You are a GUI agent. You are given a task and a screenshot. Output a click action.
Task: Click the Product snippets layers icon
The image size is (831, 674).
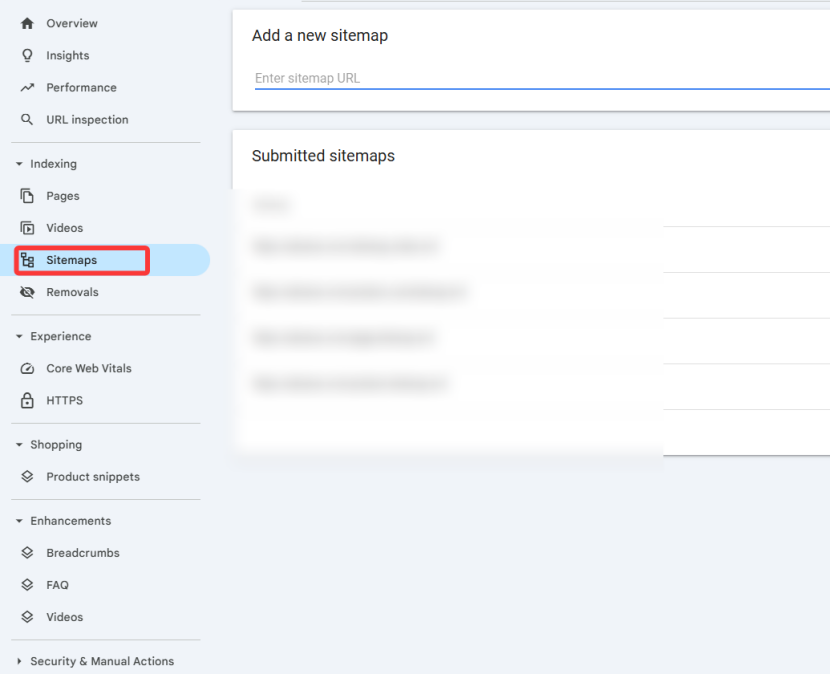coord(27,476)
